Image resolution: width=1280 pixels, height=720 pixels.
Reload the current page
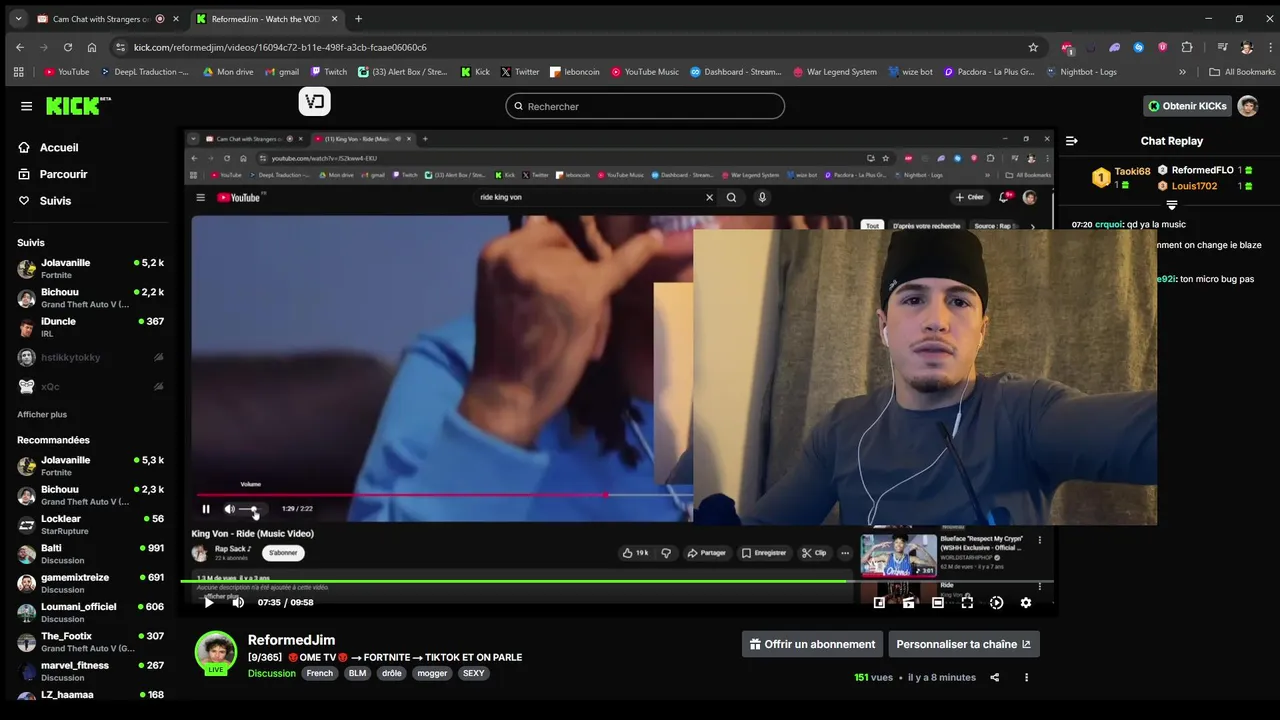68,47
